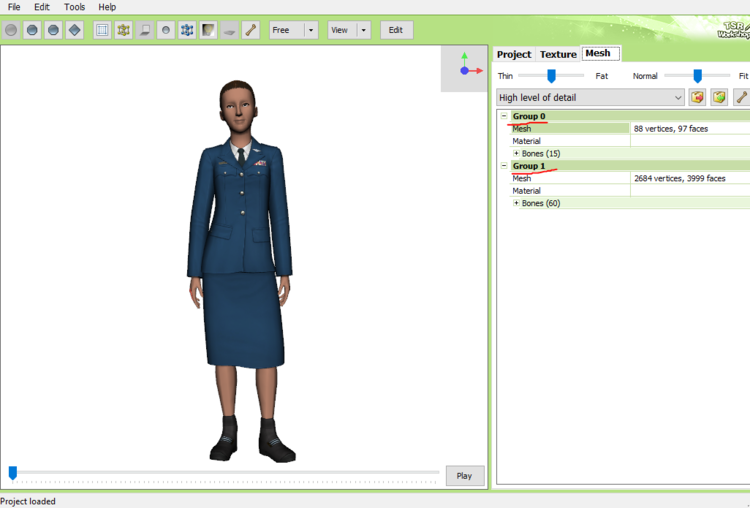
Task: Select the blue diamond shape icon
Action: click(75, 30)
